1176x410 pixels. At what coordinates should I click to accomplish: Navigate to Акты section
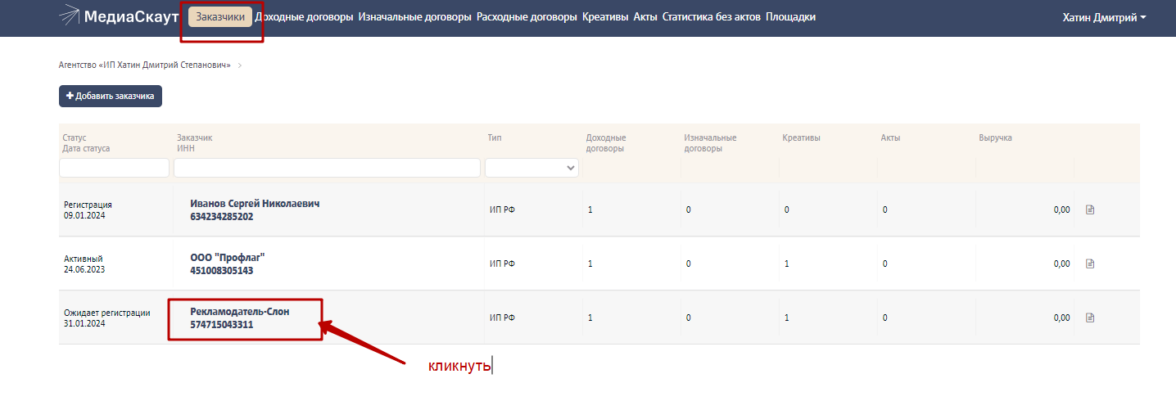[645, 17]
